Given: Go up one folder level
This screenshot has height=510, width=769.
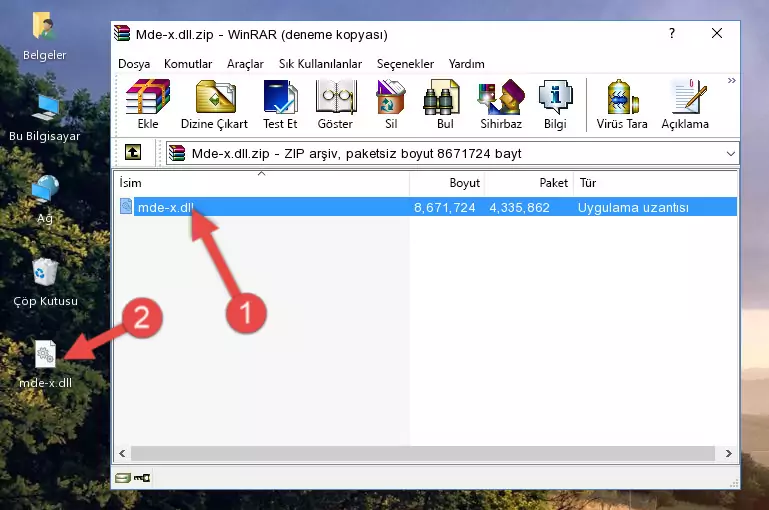Looking at the screenshot, I should tap(133, 153).
